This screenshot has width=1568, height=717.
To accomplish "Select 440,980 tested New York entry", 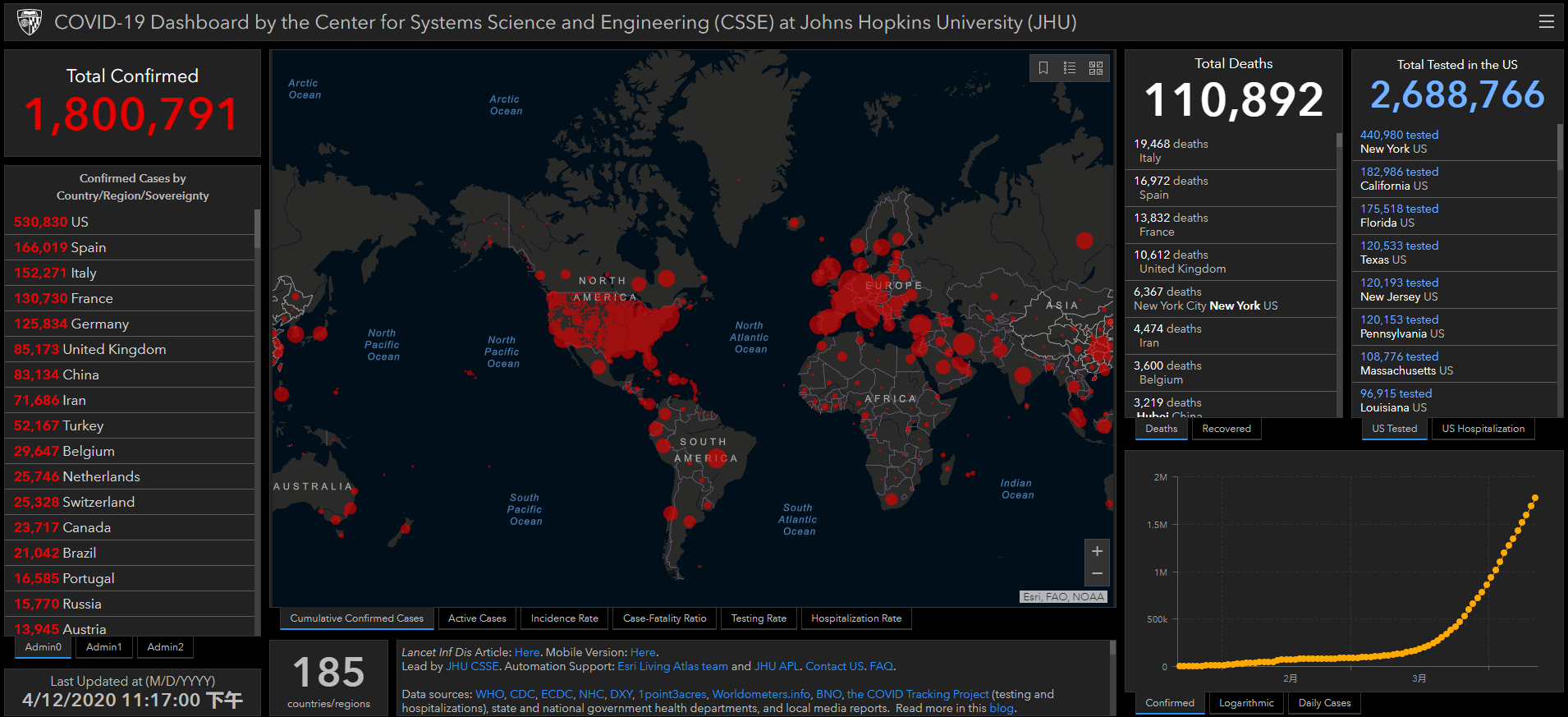I will (x=1455, y=142).
